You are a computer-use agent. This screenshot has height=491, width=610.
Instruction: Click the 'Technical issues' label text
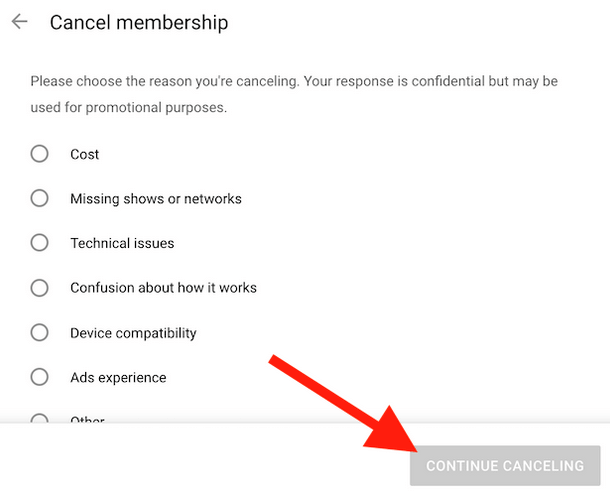[122, 243]
